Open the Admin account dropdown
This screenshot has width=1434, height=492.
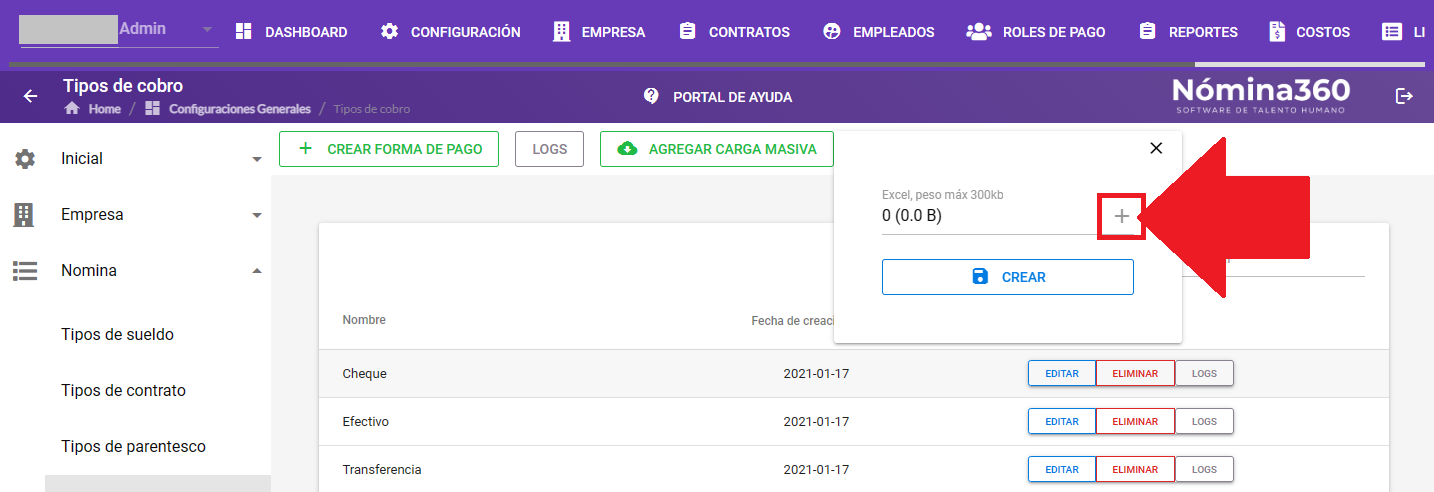[207, 30]
